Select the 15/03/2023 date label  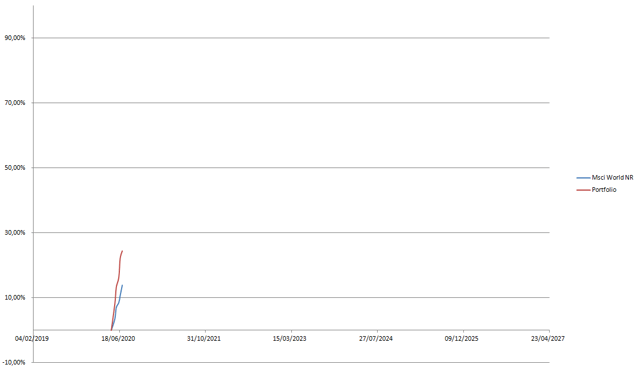[290, 339]
